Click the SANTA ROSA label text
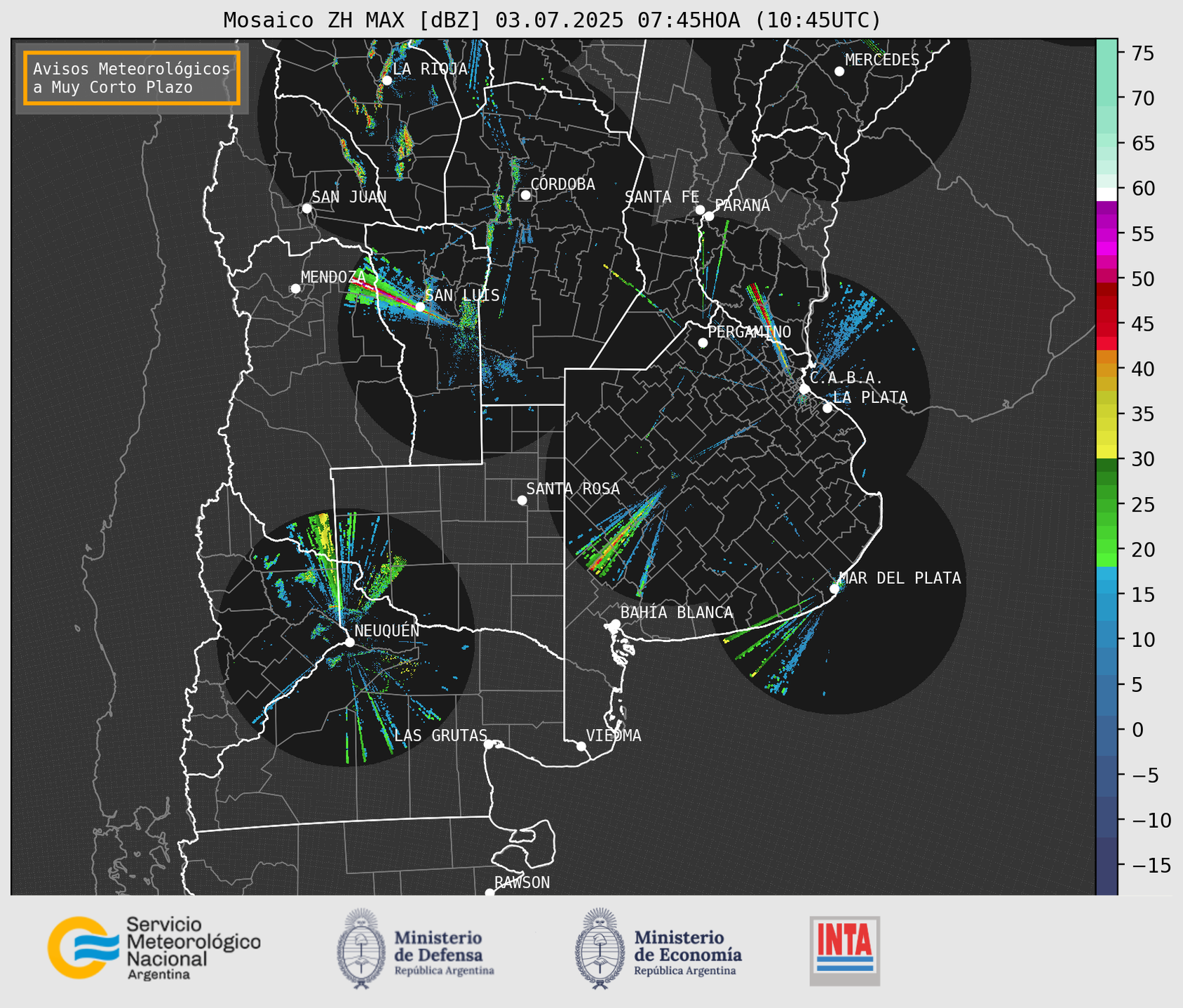This screenshot has width=1183, height=1008. (x=573, y=489)
